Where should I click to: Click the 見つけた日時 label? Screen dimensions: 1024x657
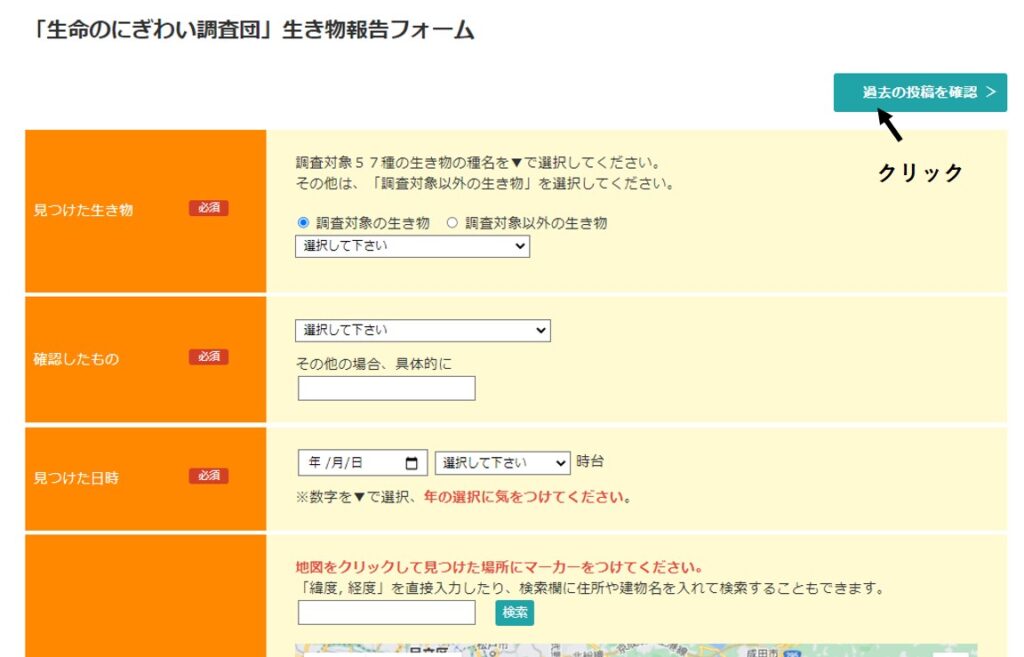pos(76,478)
